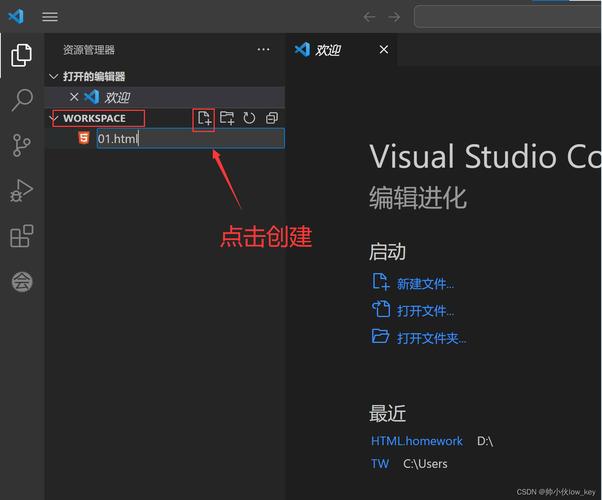Select 欢迎 entry in open editors
The height and width of the screenshot is (500, 602).
pyautogui.click(x=164, y=97)
